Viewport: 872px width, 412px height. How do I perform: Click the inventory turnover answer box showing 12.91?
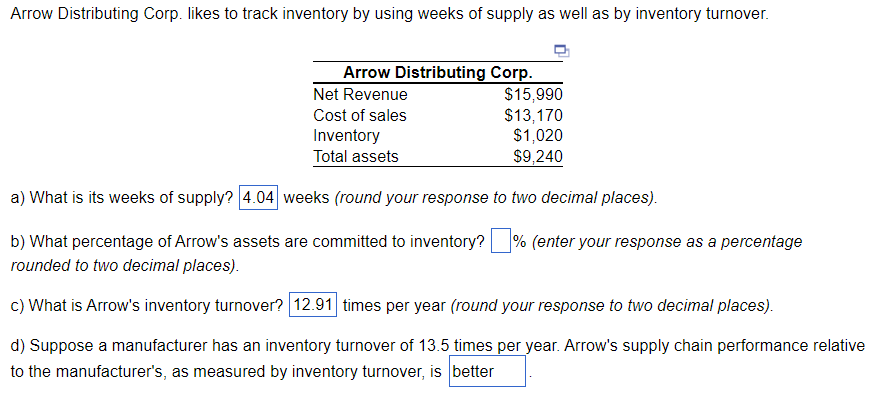point(313,305)
